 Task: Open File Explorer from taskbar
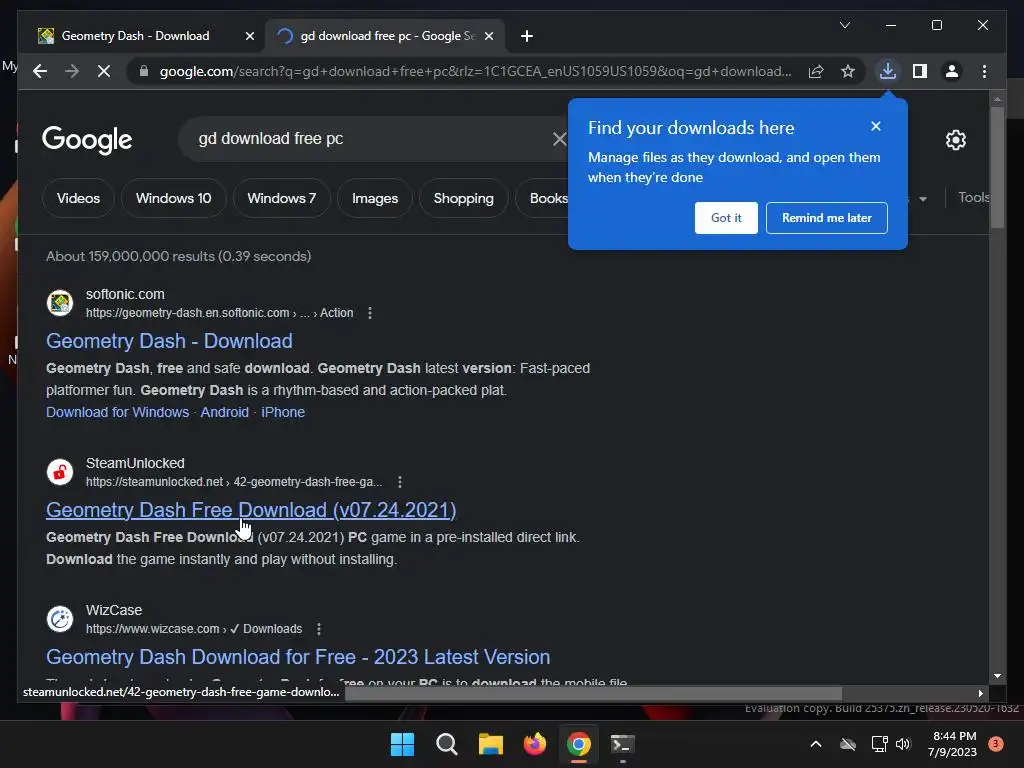490,744
